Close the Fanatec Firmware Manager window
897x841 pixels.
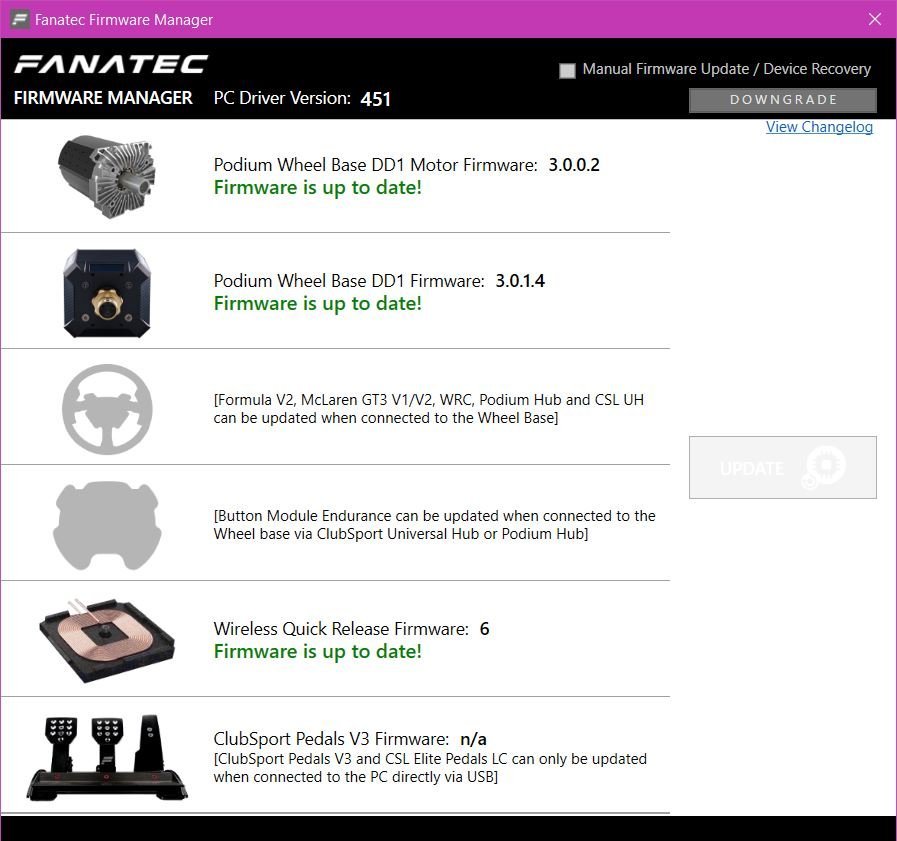click(874, 20)
